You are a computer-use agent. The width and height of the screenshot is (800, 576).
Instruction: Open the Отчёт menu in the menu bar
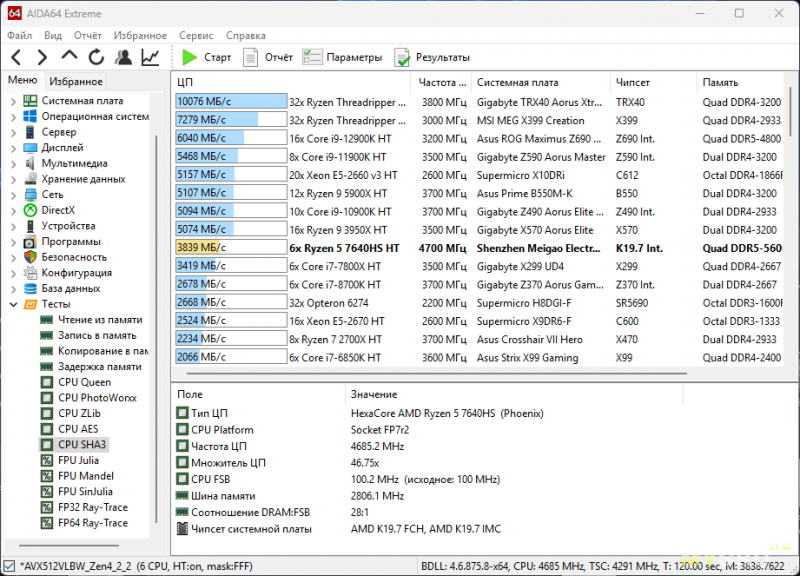point(88,35)
